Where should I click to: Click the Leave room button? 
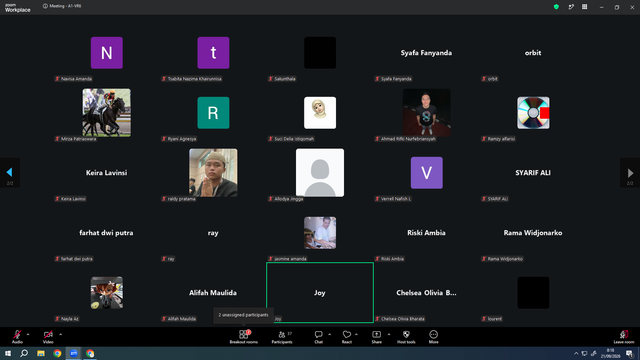pyautogui.click(x=624, y=337)
